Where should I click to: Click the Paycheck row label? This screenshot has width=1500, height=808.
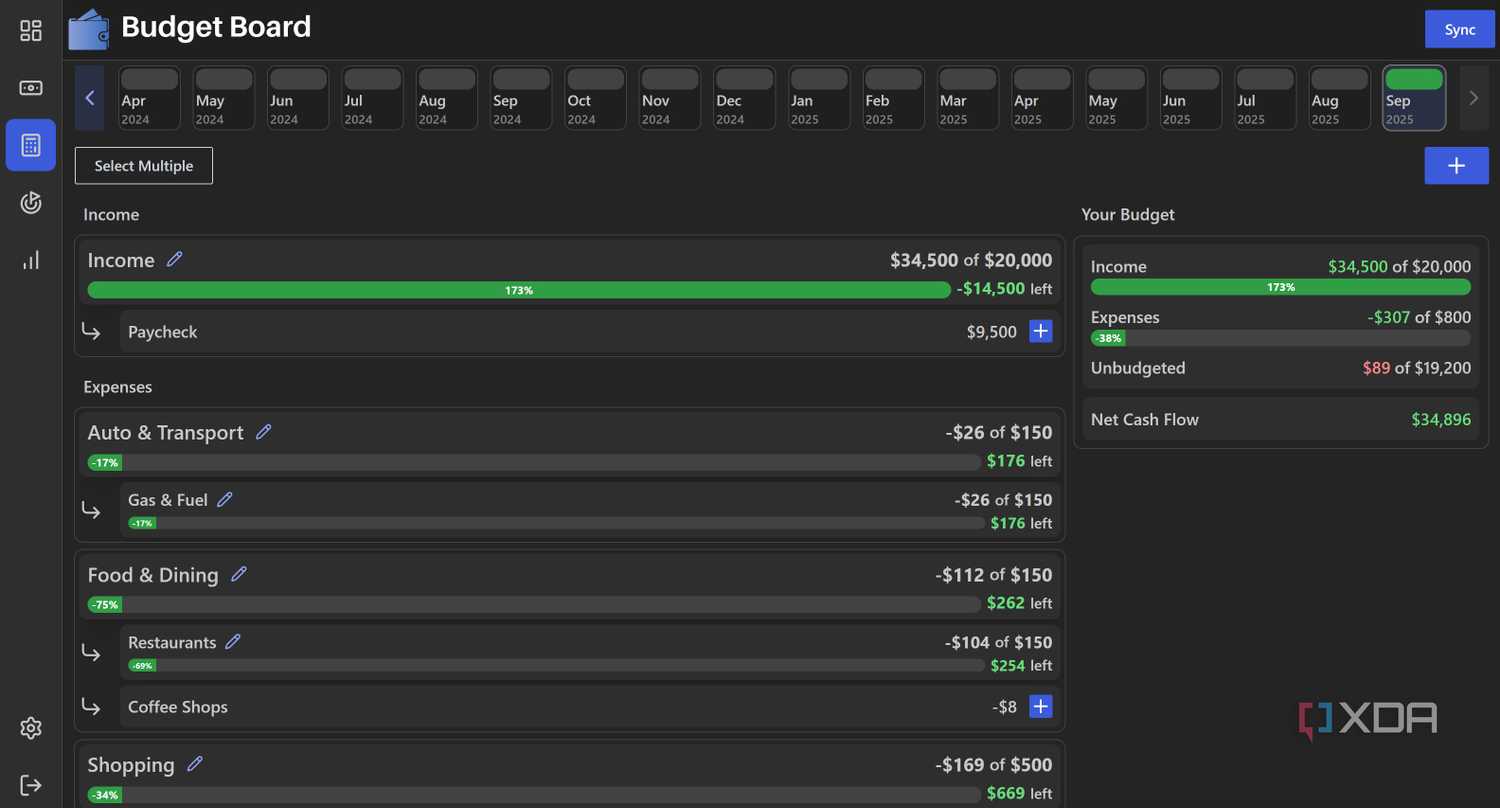click(163, 332)
